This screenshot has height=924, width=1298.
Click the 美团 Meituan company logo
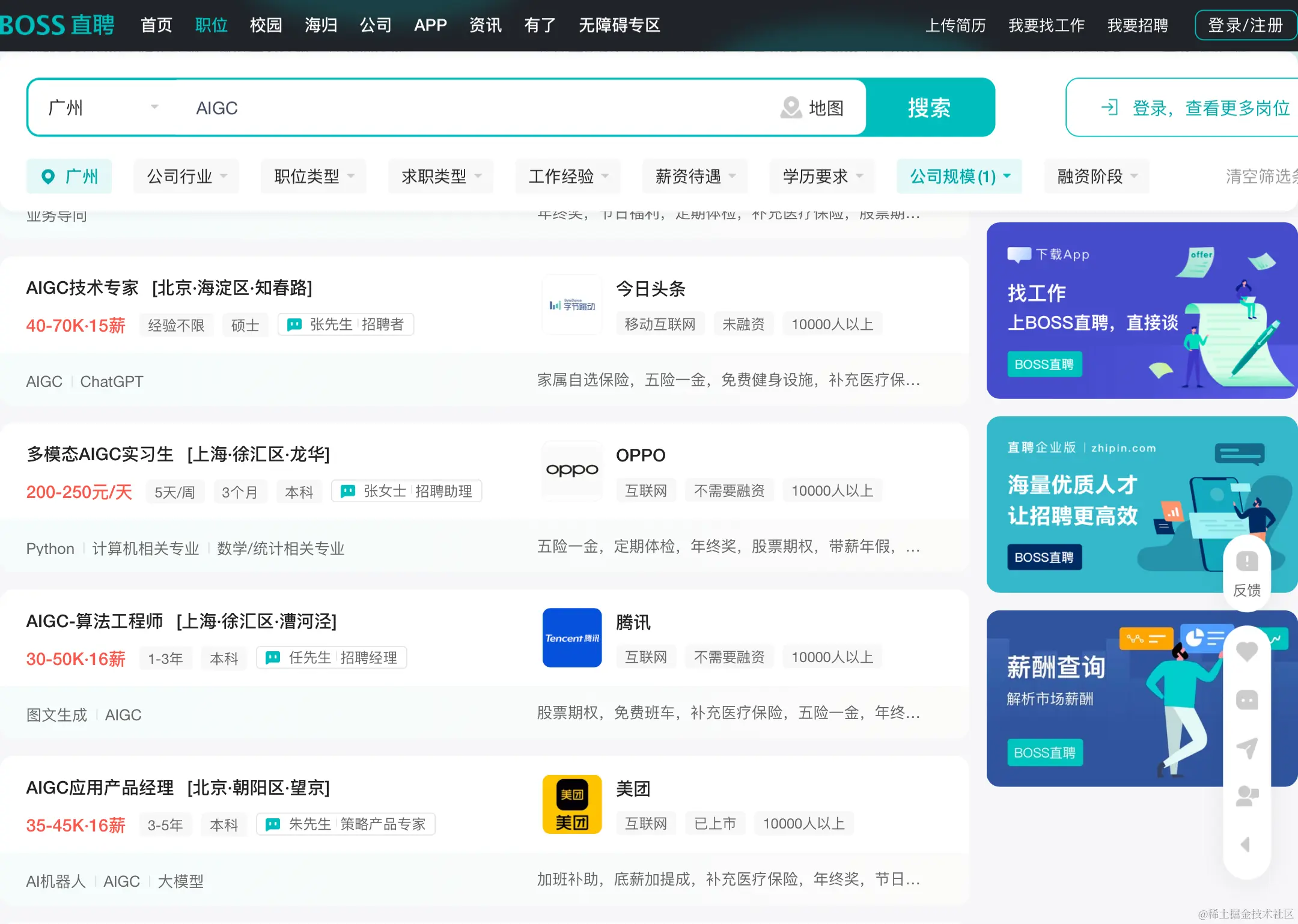571,804
